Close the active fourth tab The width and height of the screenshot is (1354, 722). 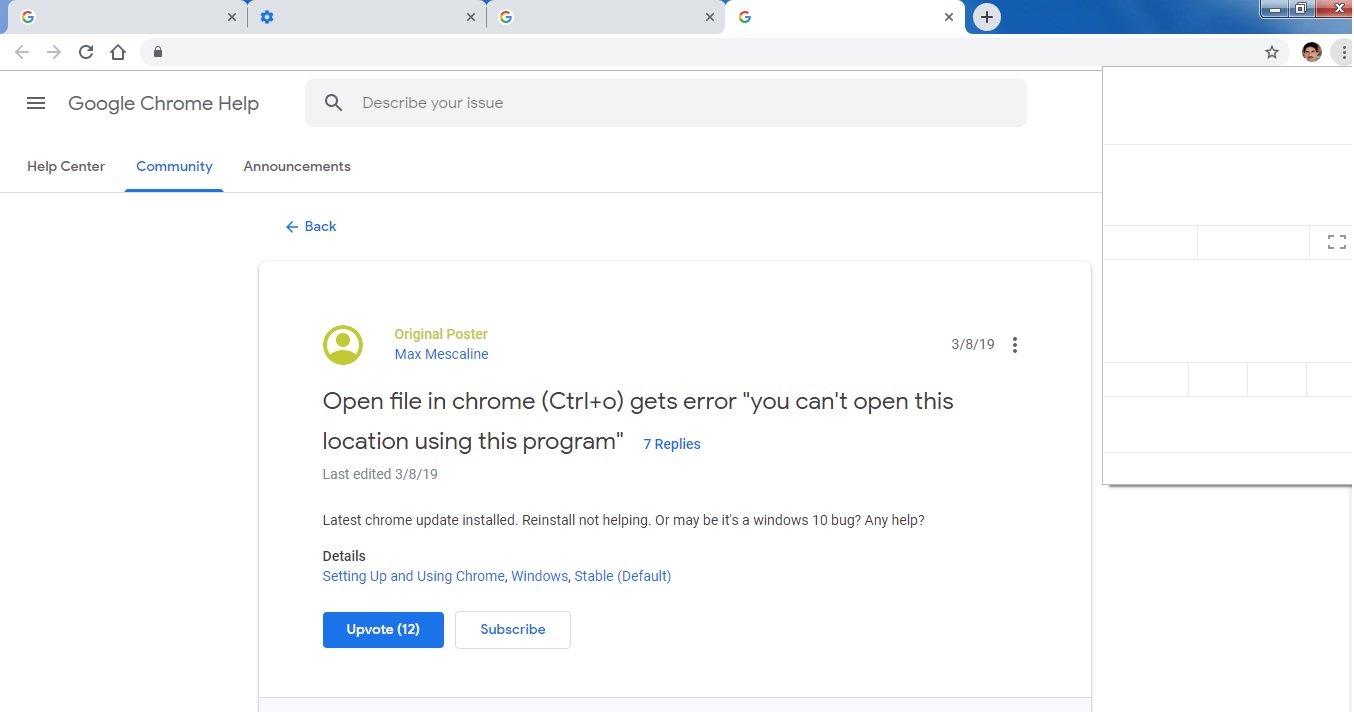(x=949, y=17)
